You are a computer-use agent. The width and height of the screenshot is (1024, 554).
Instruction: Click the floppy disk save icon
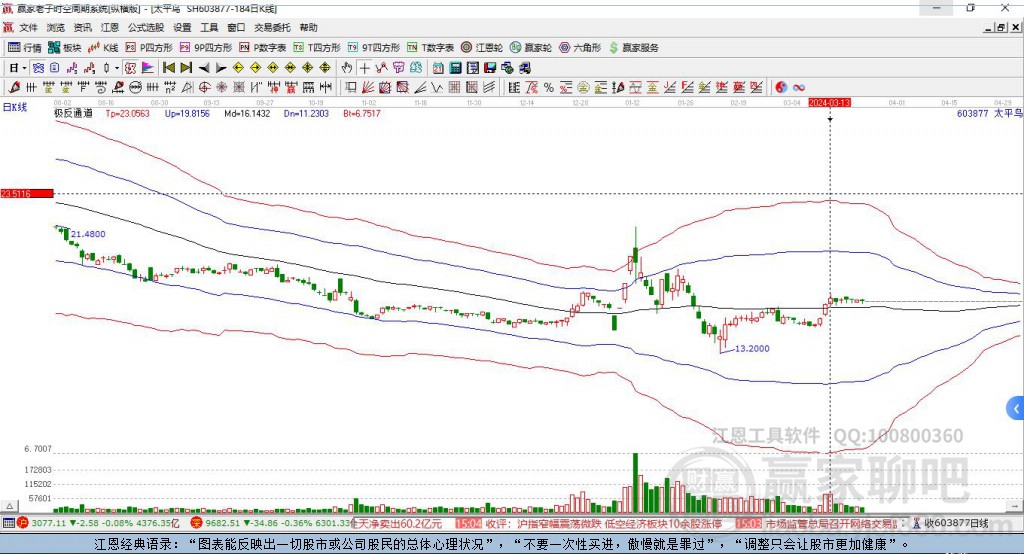coord(490,68)
